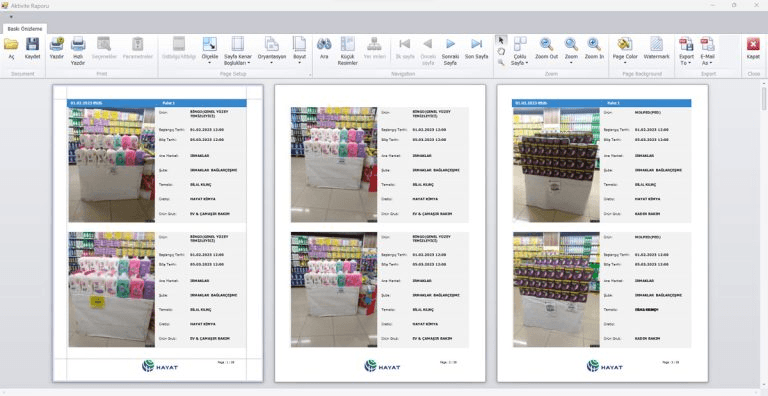Save the report using Kaydet
768x396 pixels.
point(32,49)
